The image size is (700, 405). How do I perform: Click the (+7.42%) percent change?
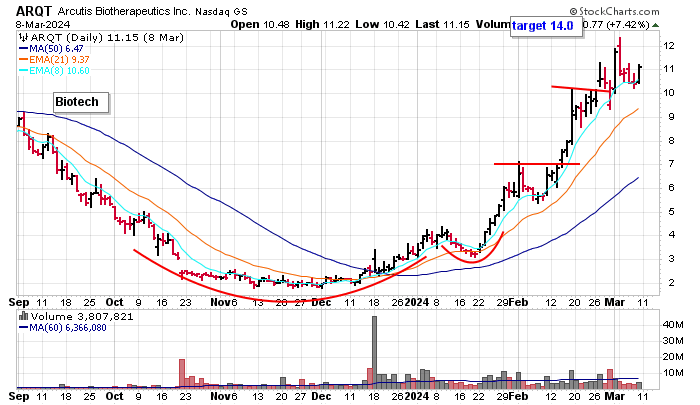point(627,25)
